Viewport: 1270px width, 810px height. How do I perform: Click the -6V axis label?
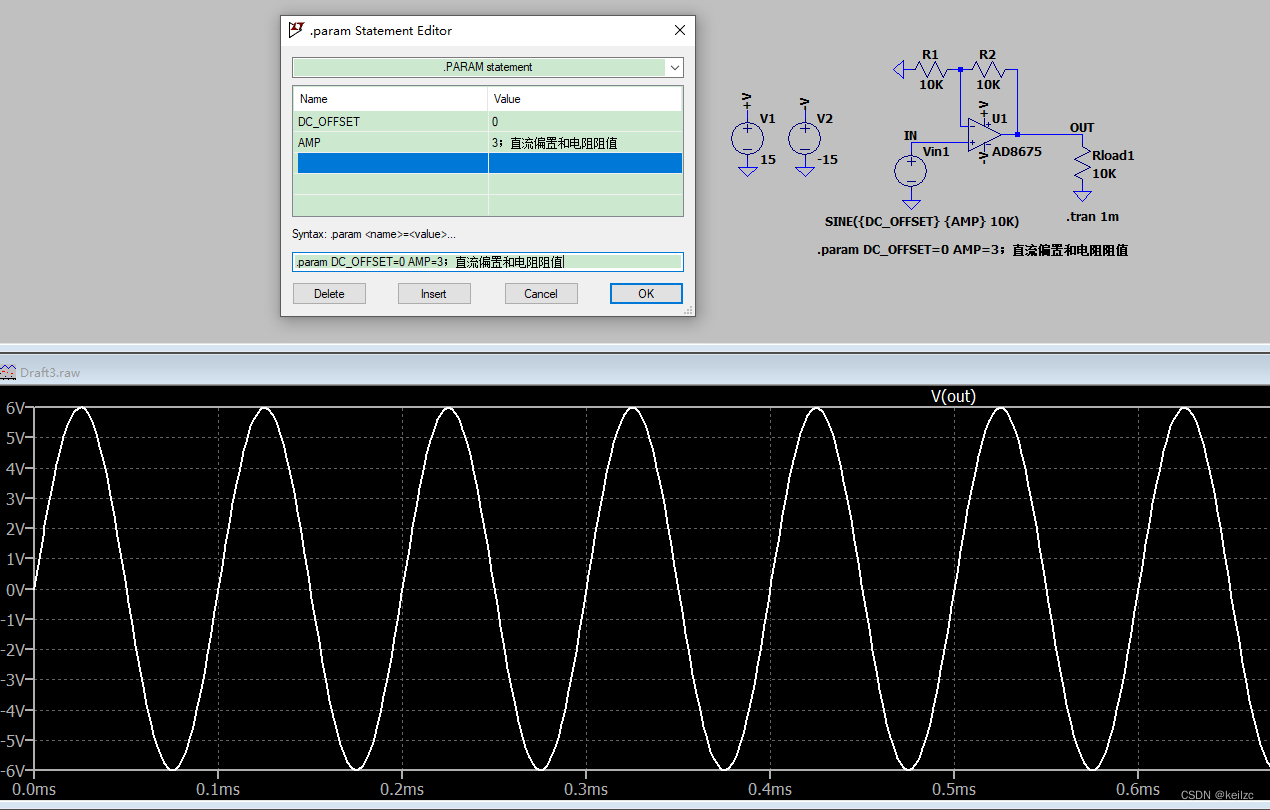pyautogui.click(x=13, y=770)
